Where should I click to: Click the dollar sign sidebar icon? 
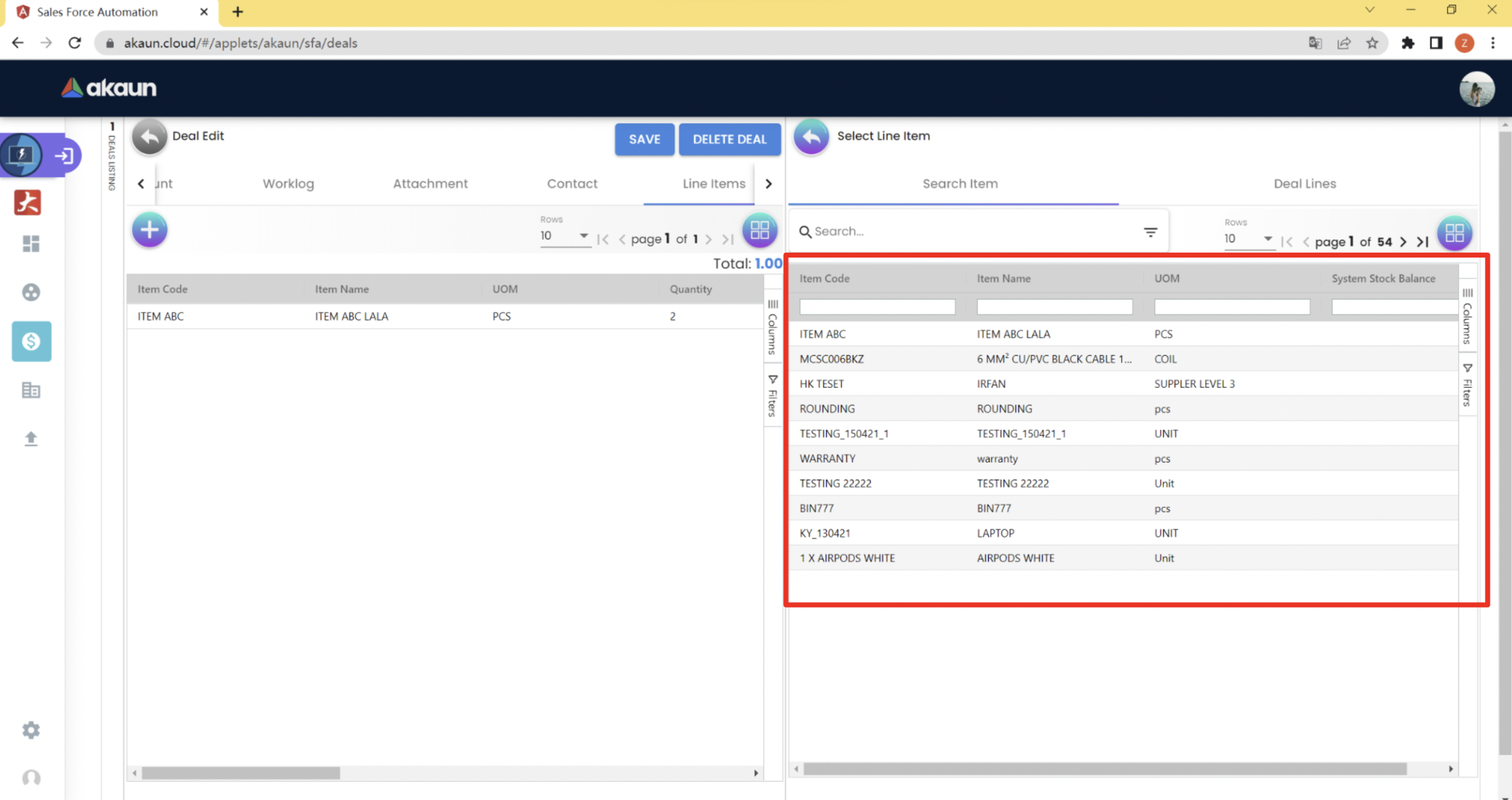click(31, 341)
